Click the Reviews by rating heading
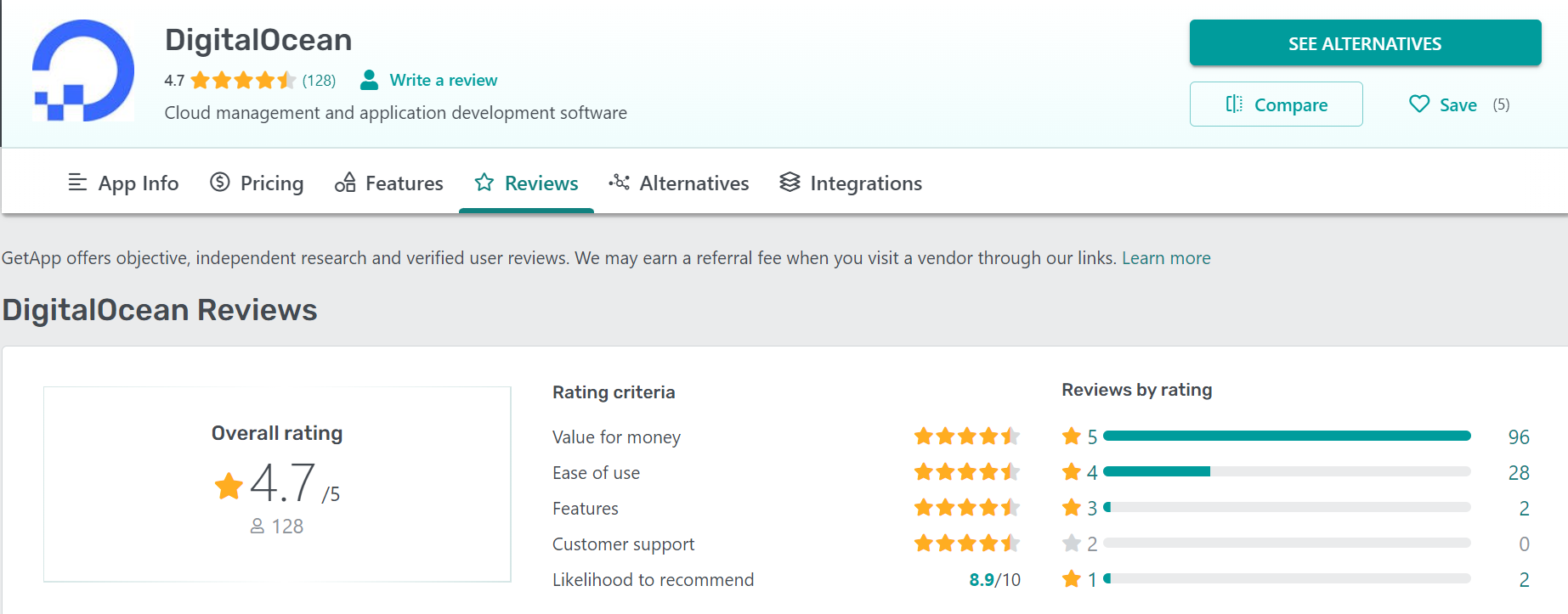The height and width of the screenshot is (614, 1568). (1137, 390)
